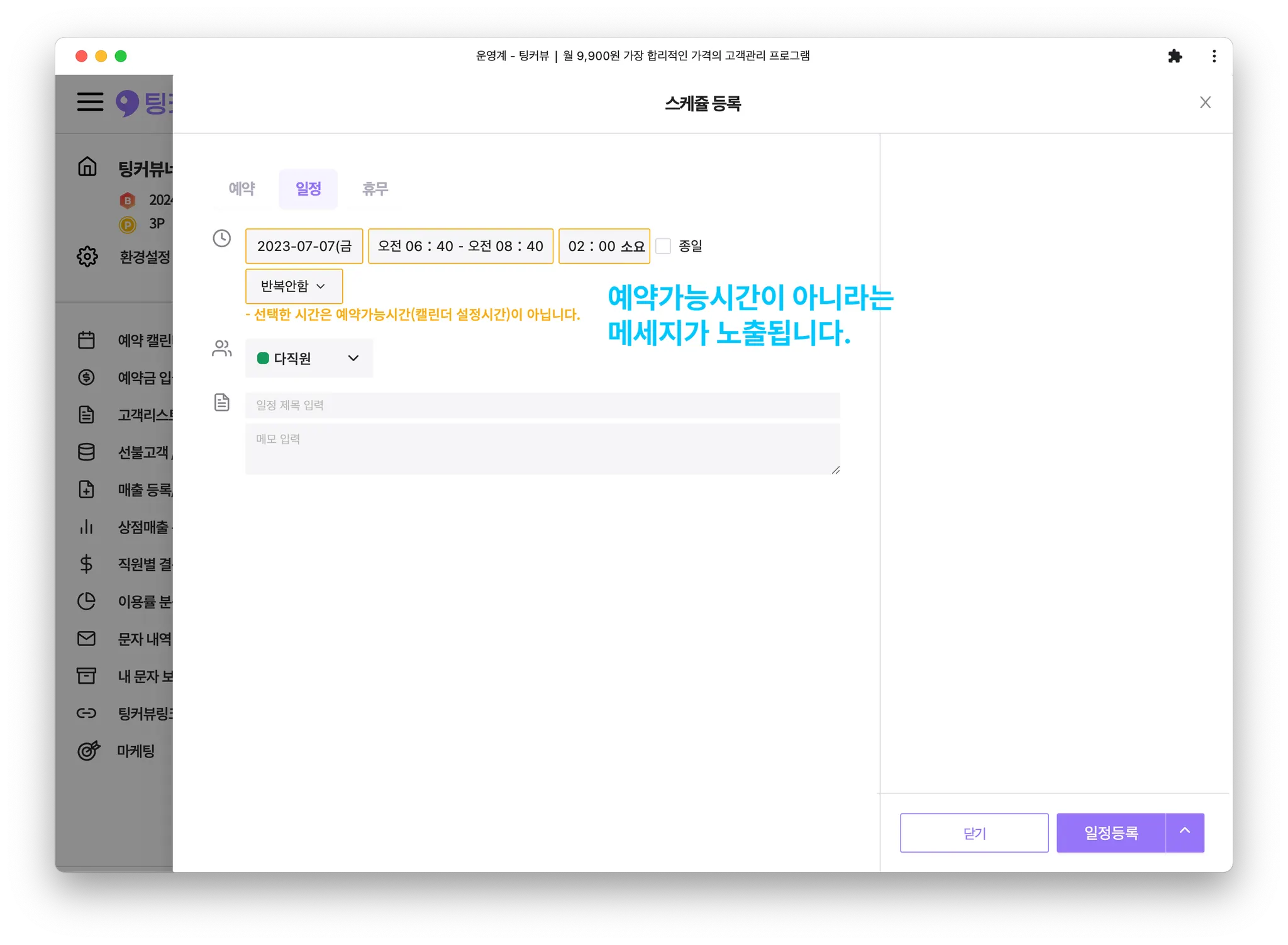
Task: Open the 다직원 staff selector dropdown
Action: 309,358
